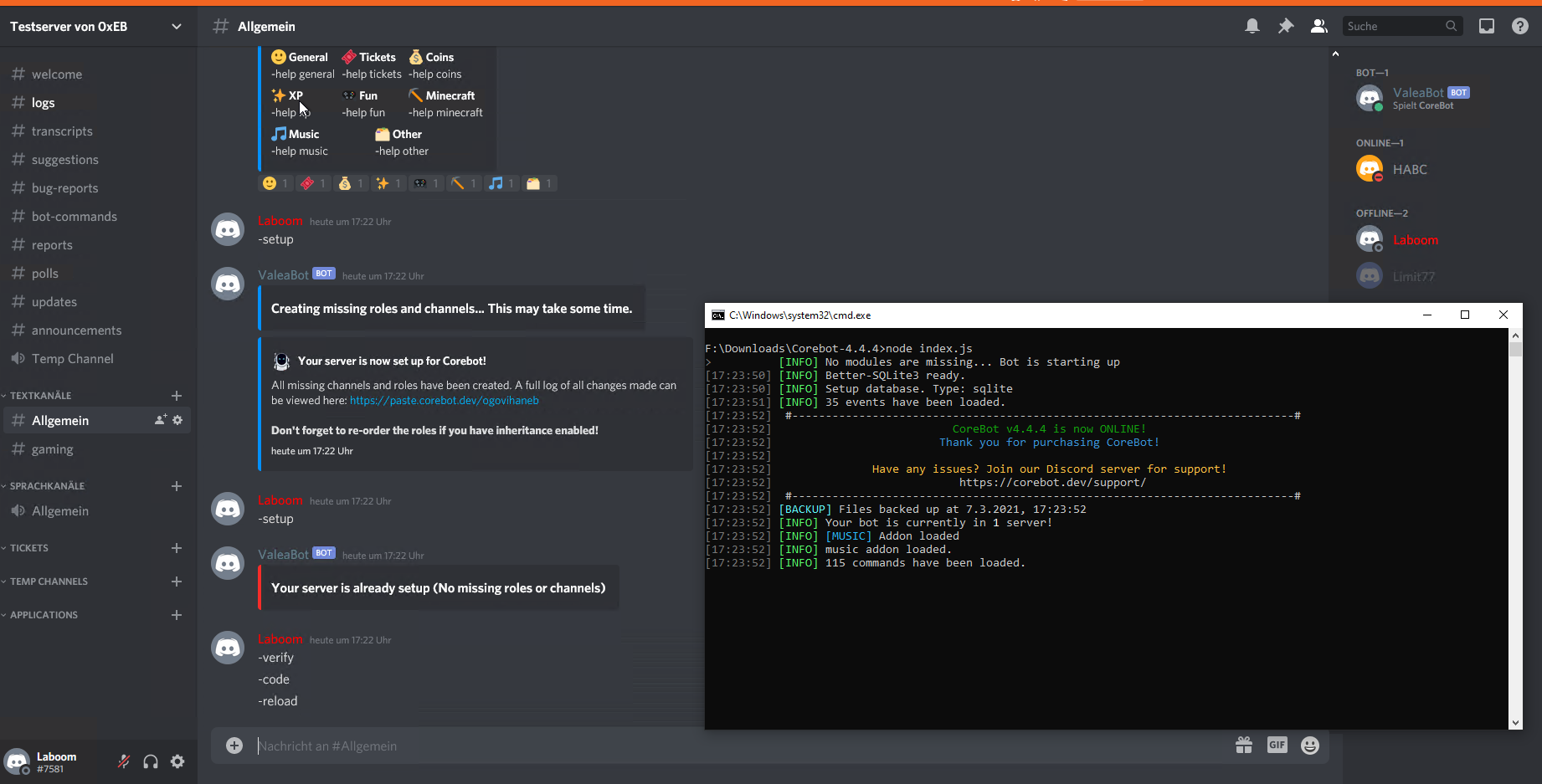Open the bot-commands channel
The width and height of the screenshot is (1542, 784).
coord(98,217)
